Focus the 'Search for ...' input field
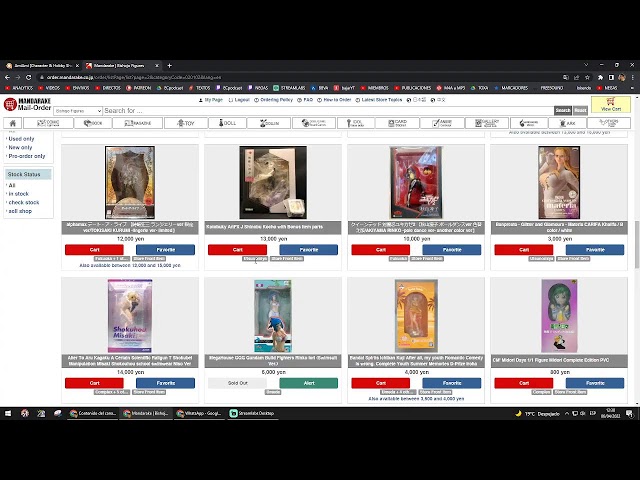Screen dimensions: 640x480 (x=328, y=111)
